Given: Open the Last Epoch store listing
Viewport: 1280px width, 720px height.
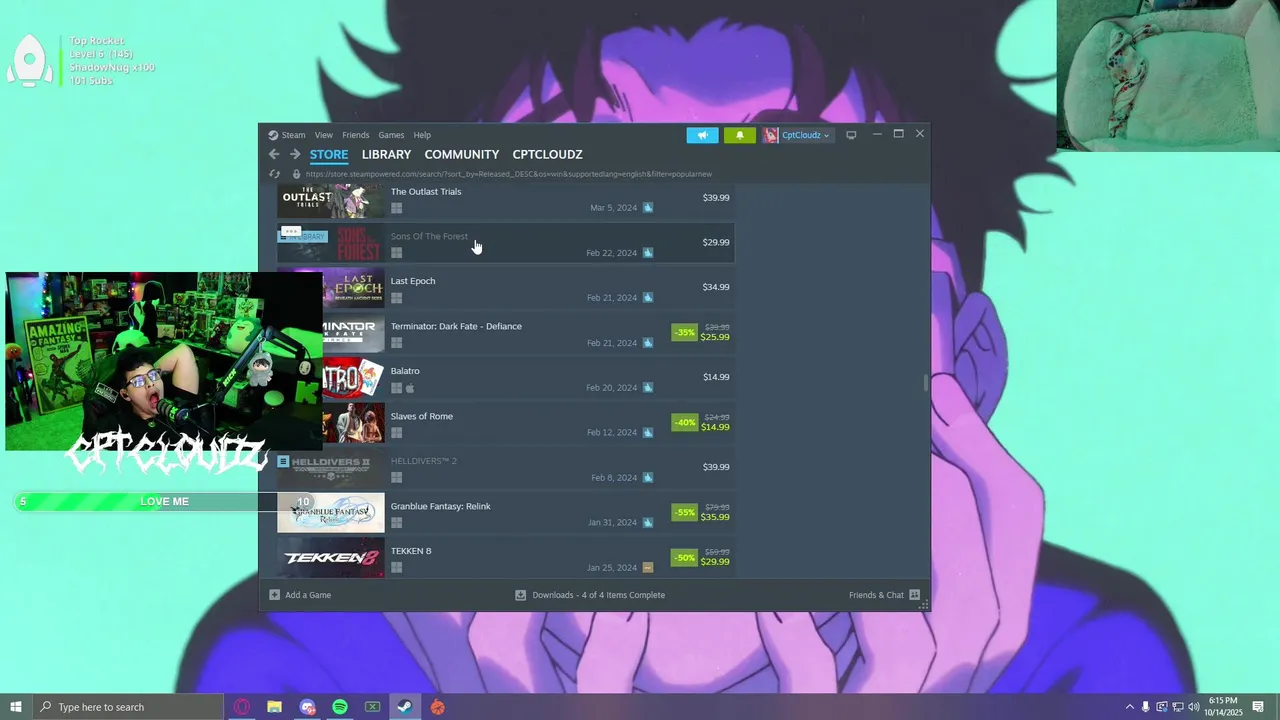Looking at the screenshot, I should click(413, 281).
